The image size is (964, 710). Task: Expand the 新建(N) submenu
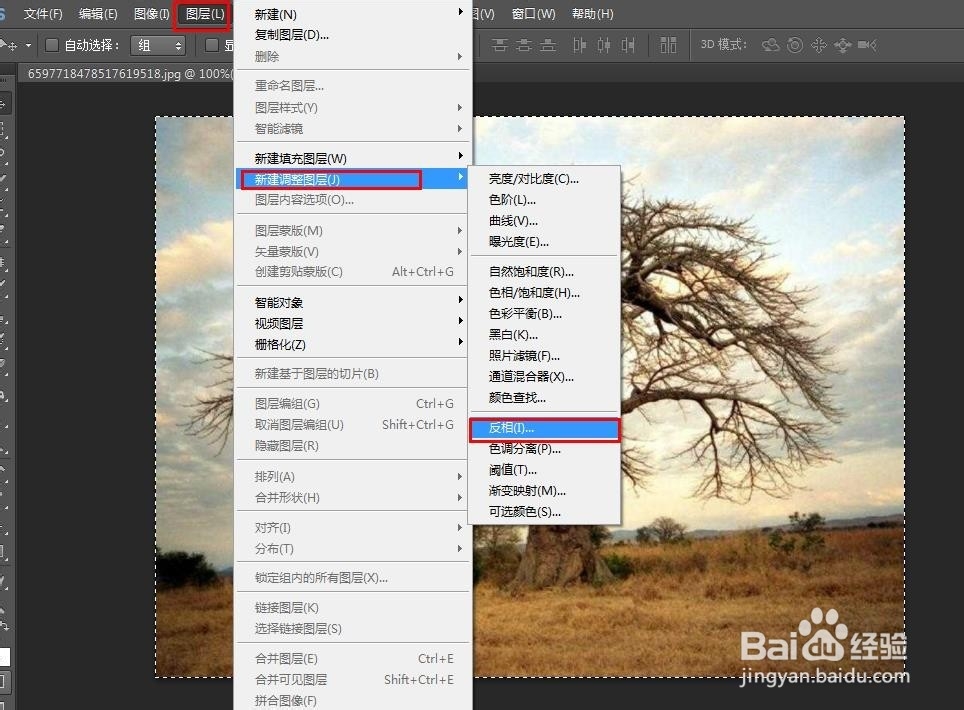click(460, 12)
